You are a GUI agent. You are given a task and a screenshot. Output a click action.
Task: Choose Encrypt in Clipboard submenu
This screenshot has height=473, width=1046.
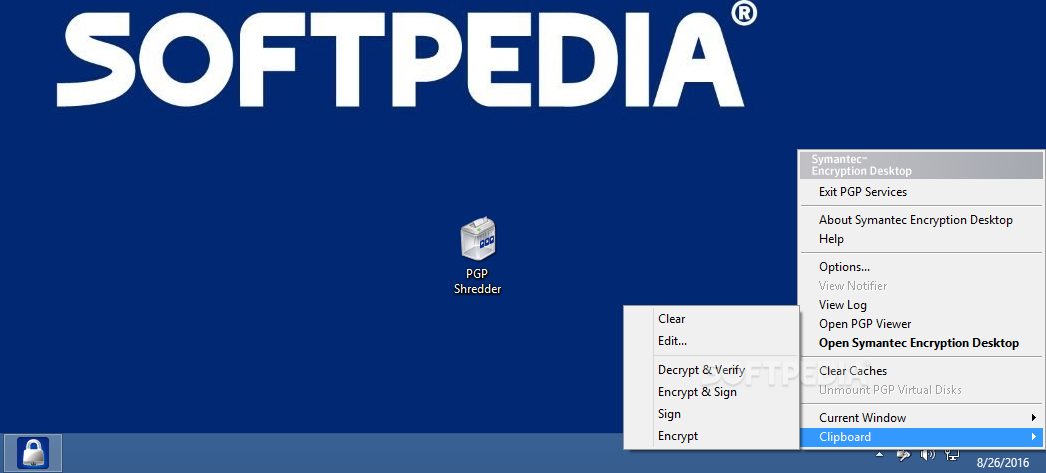click(711, 436)
